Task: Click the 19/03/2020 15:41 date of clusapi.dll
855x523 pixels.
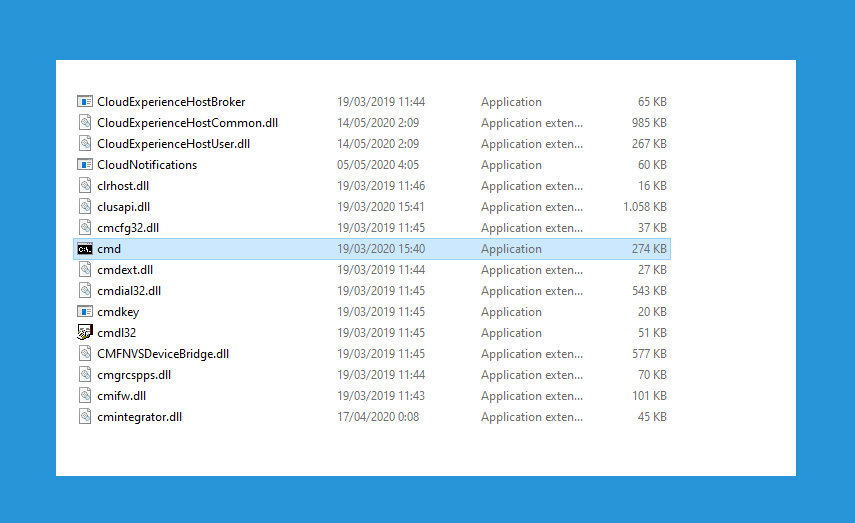Action: coord(381,207)
